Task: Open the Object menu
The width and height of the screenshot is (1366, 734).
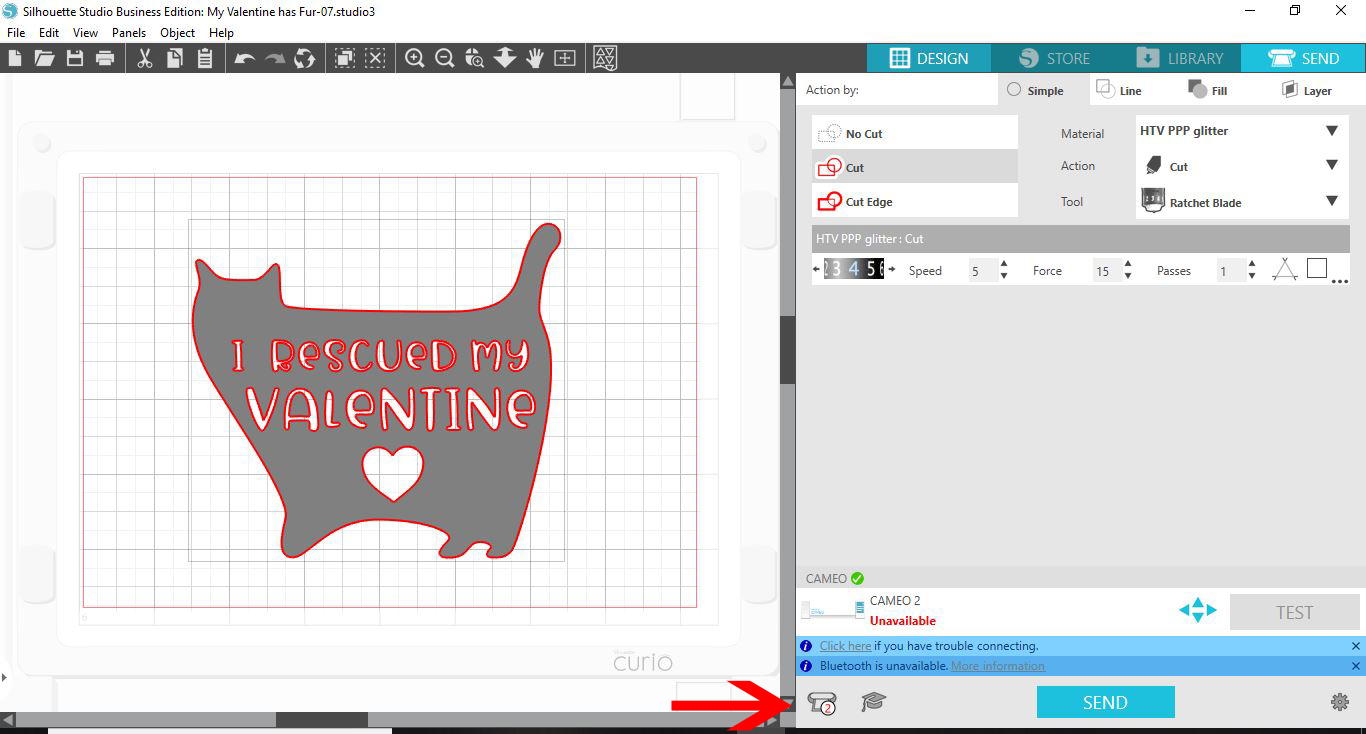Action: (177, 32)
